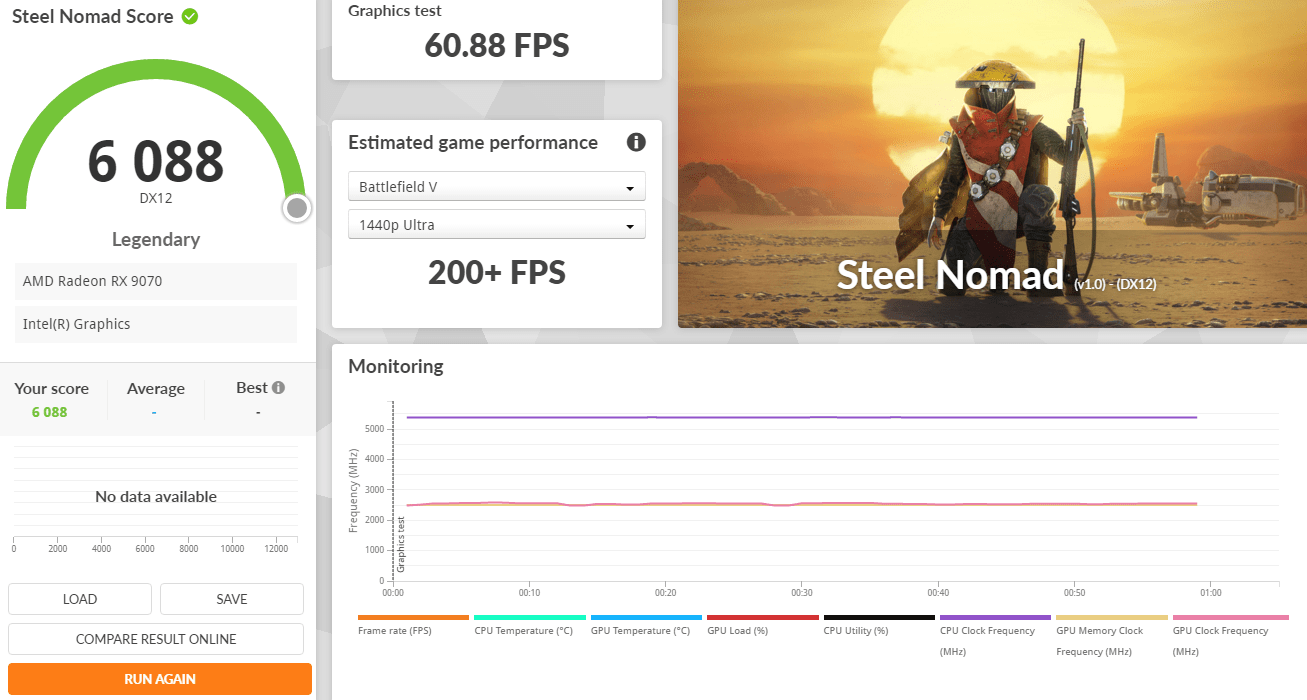Toggle GPU Temperature legend series

[x=646, y=625]
